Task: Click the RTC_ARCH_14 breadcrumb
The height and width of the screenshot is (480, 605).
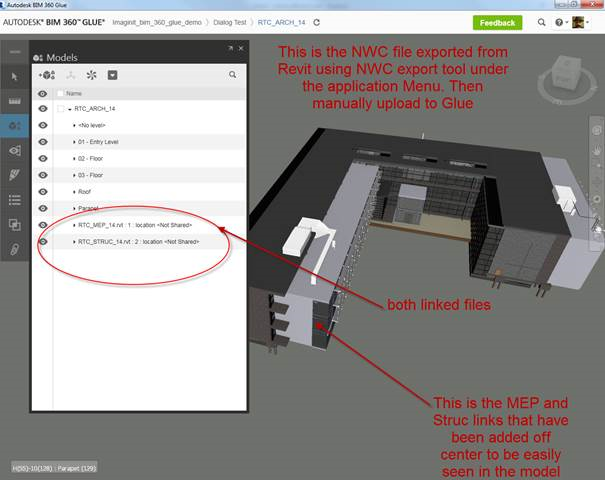Action: click(281, 22)
